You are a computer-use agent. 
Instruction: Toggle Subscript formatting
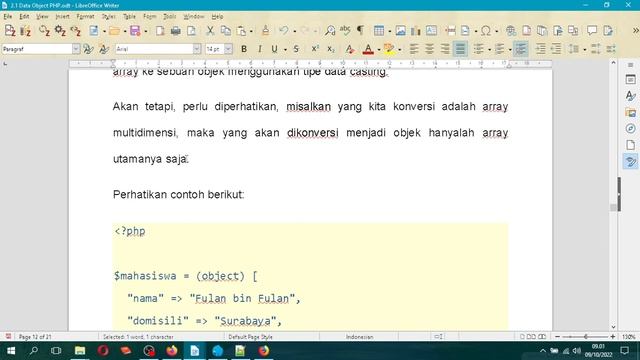click(x=331, y=49)
